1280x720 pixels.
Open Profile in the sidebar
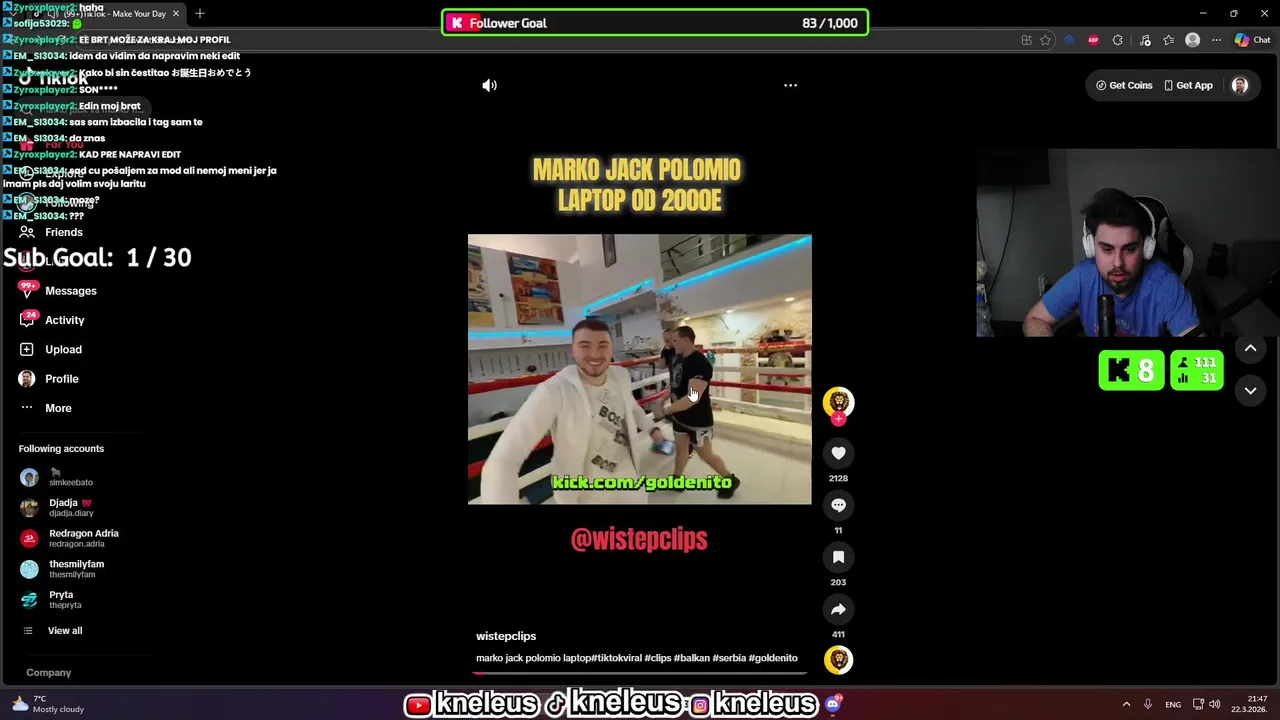(x=48, y=379)
